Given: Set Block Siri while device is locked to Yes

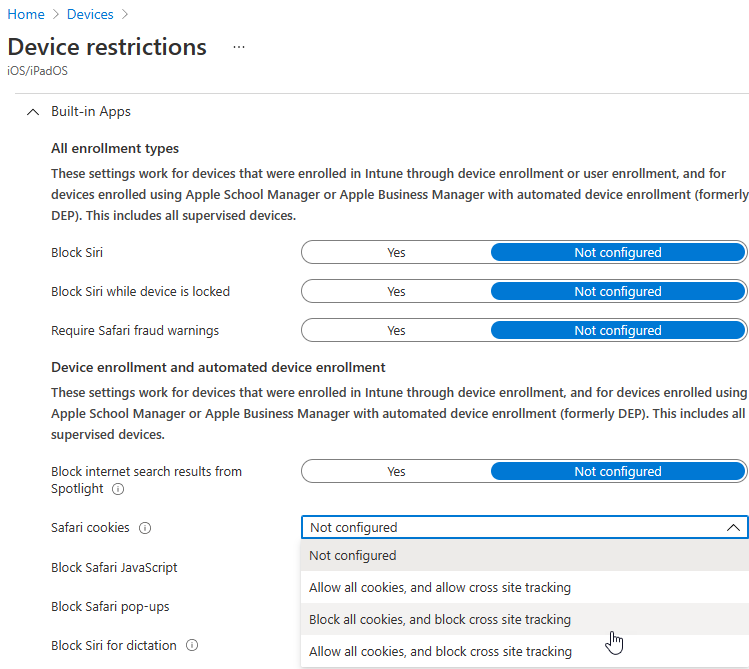Looking at the screenshot, I should coord(396,291).
